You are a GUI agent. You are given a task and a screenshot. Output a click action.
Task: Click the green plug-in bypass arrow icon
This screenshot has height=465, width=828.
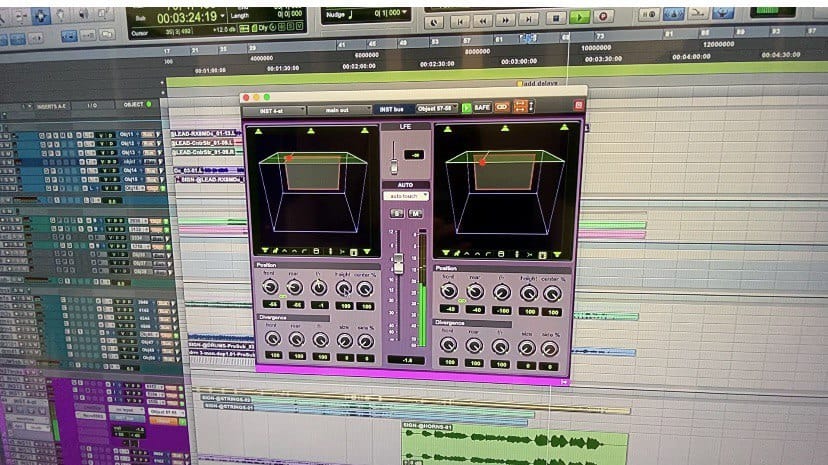tap(466, 107)
